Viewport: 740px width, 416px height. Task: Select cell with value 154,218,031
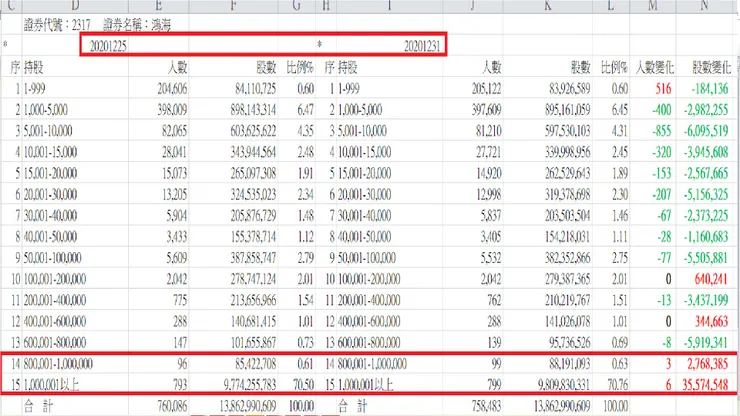(567, 237)
